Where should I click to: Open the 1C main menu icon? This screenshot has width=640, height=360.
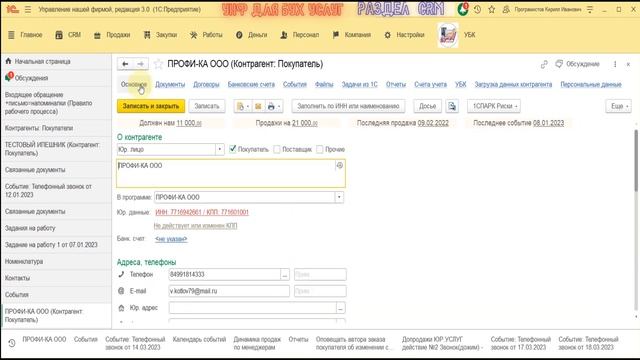tap(13, 9)
